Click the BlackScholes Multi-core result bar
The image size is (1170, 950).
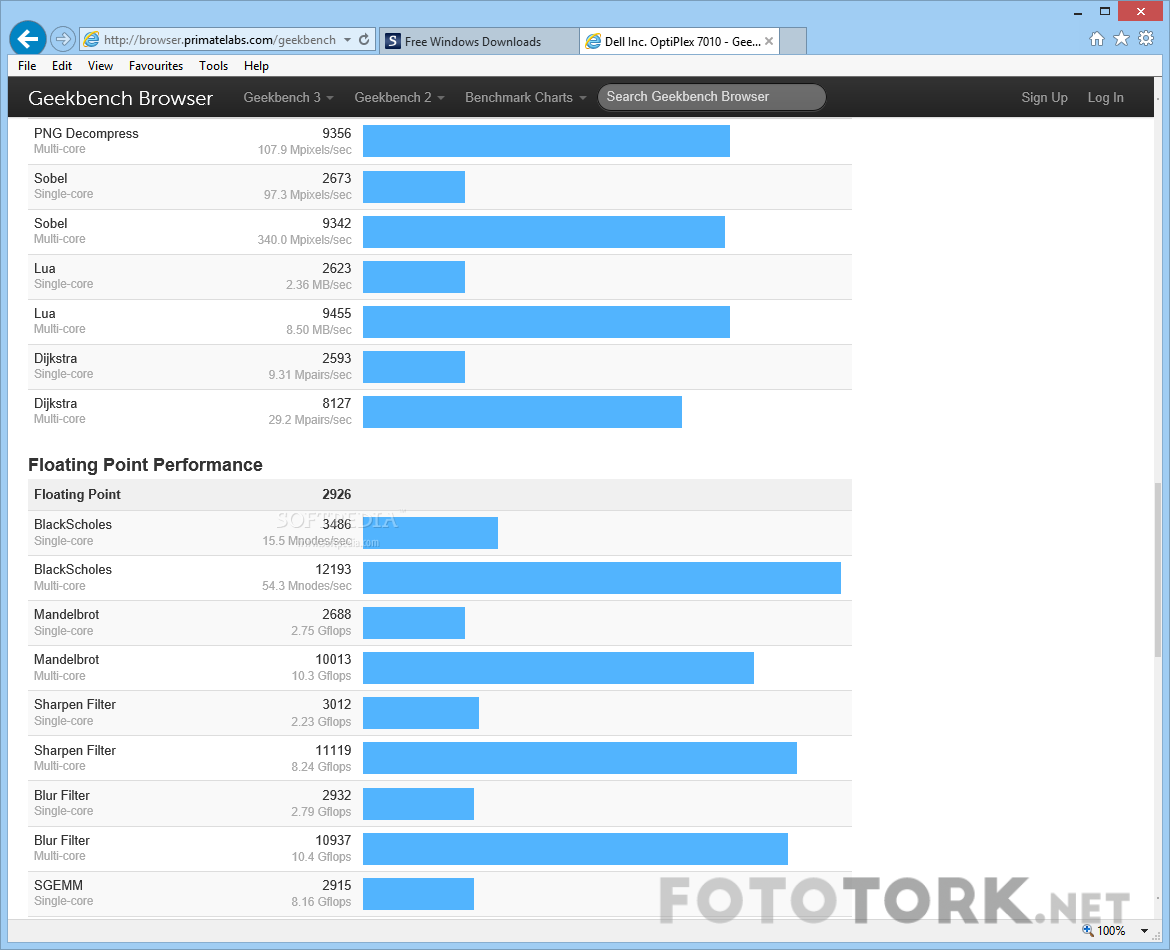point(601,578)
